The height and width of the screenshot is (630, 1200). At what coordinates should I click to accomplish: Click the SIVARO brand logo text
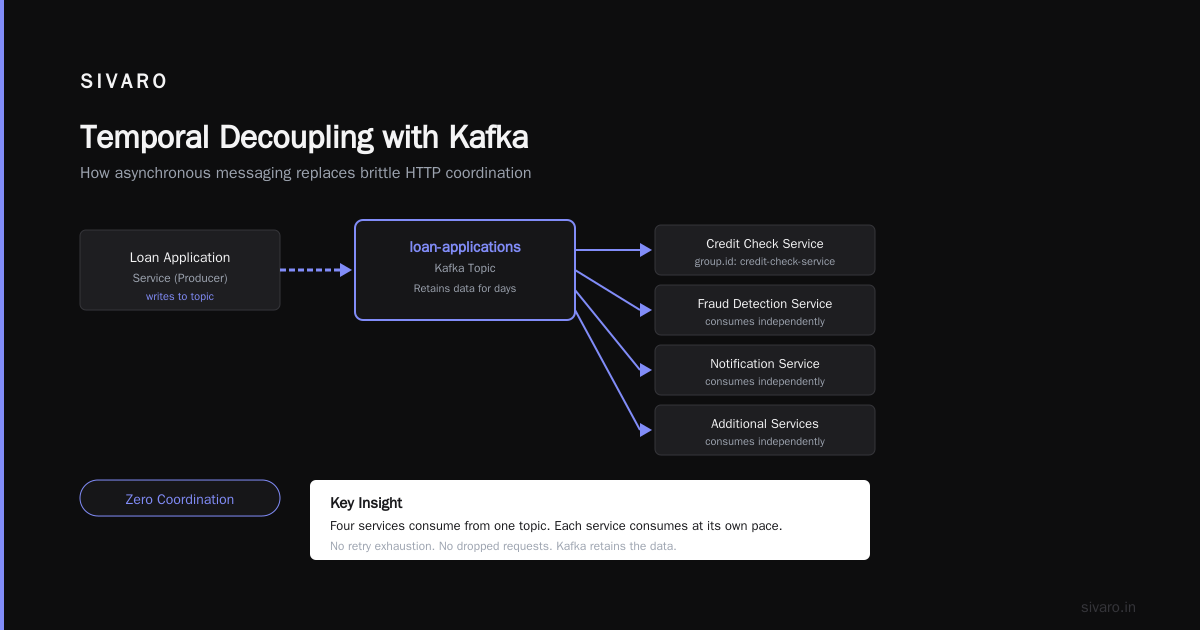[124, 82]
